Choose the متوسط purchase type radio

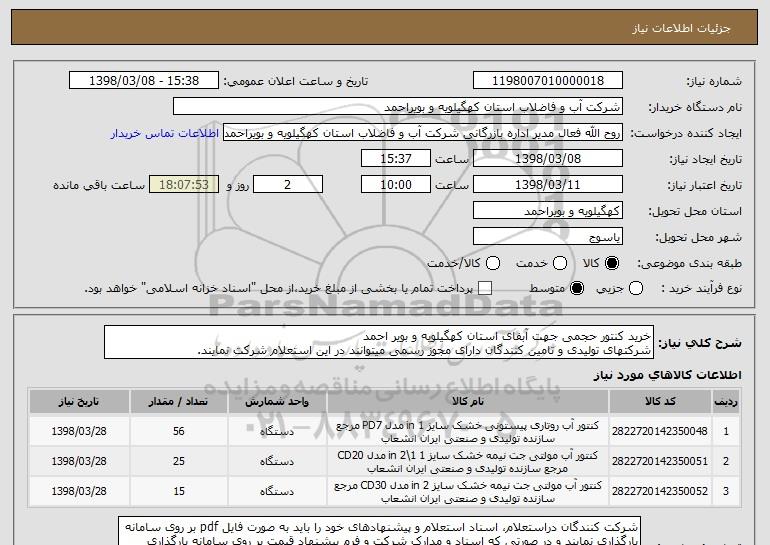(577, 288)
